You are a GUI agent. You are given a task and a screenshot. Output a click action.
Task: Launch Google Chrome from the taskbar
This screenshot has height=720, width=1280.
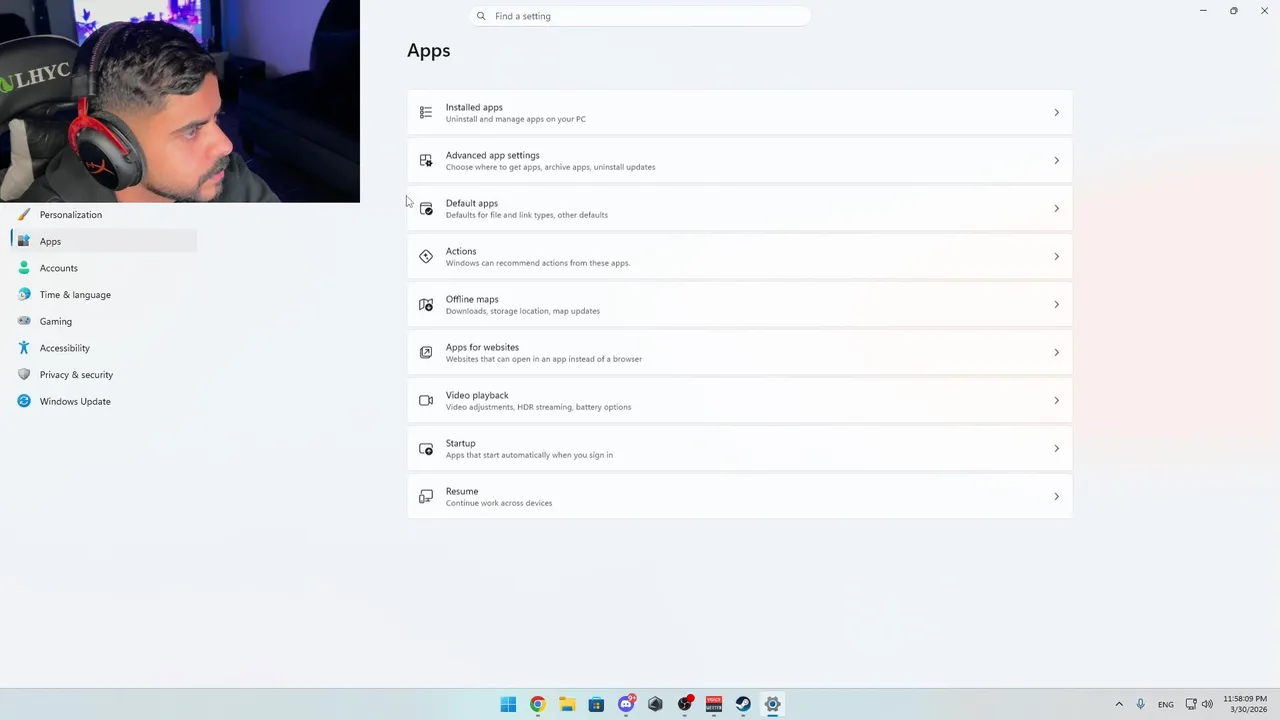537,704
